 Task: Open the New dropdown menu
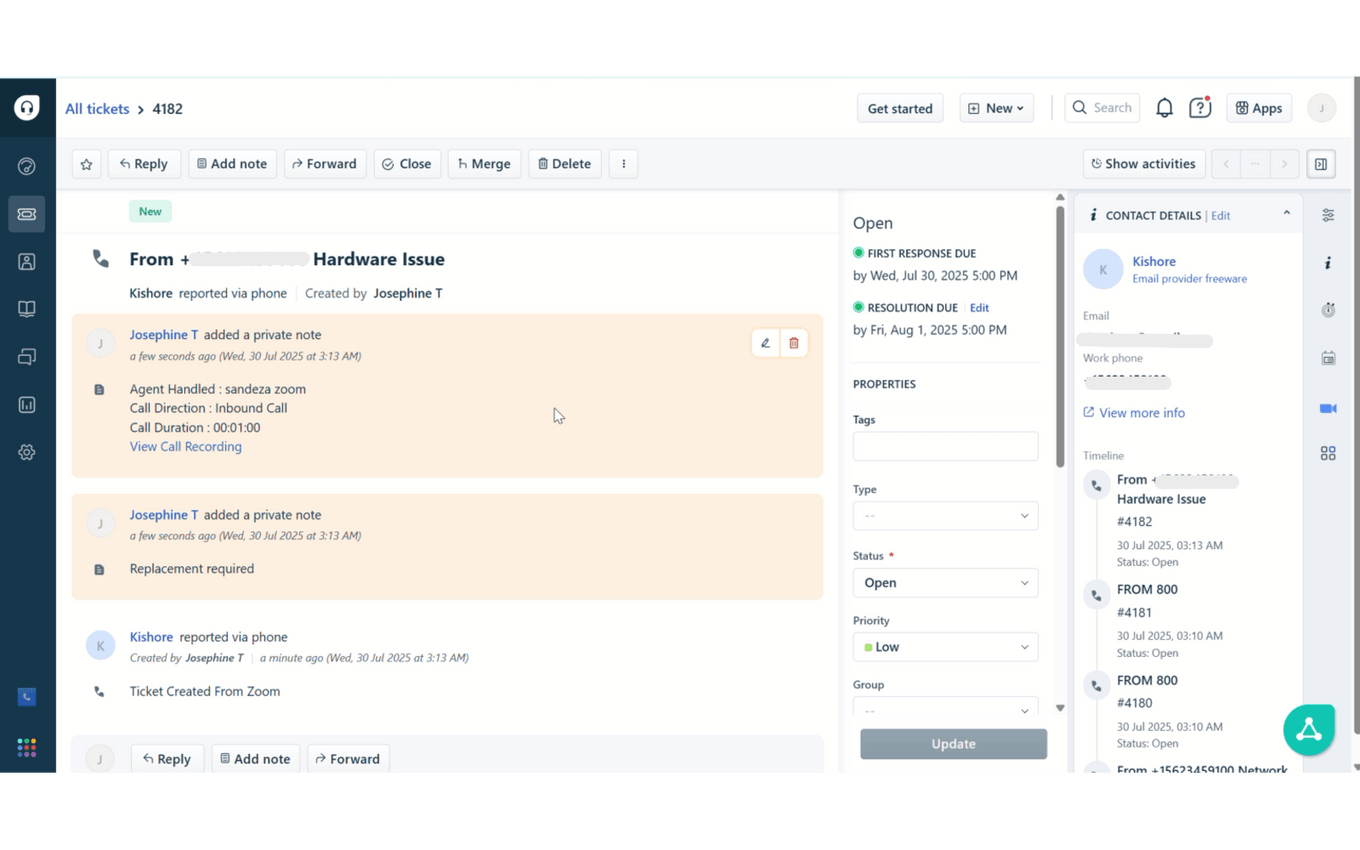pos(997,108)
